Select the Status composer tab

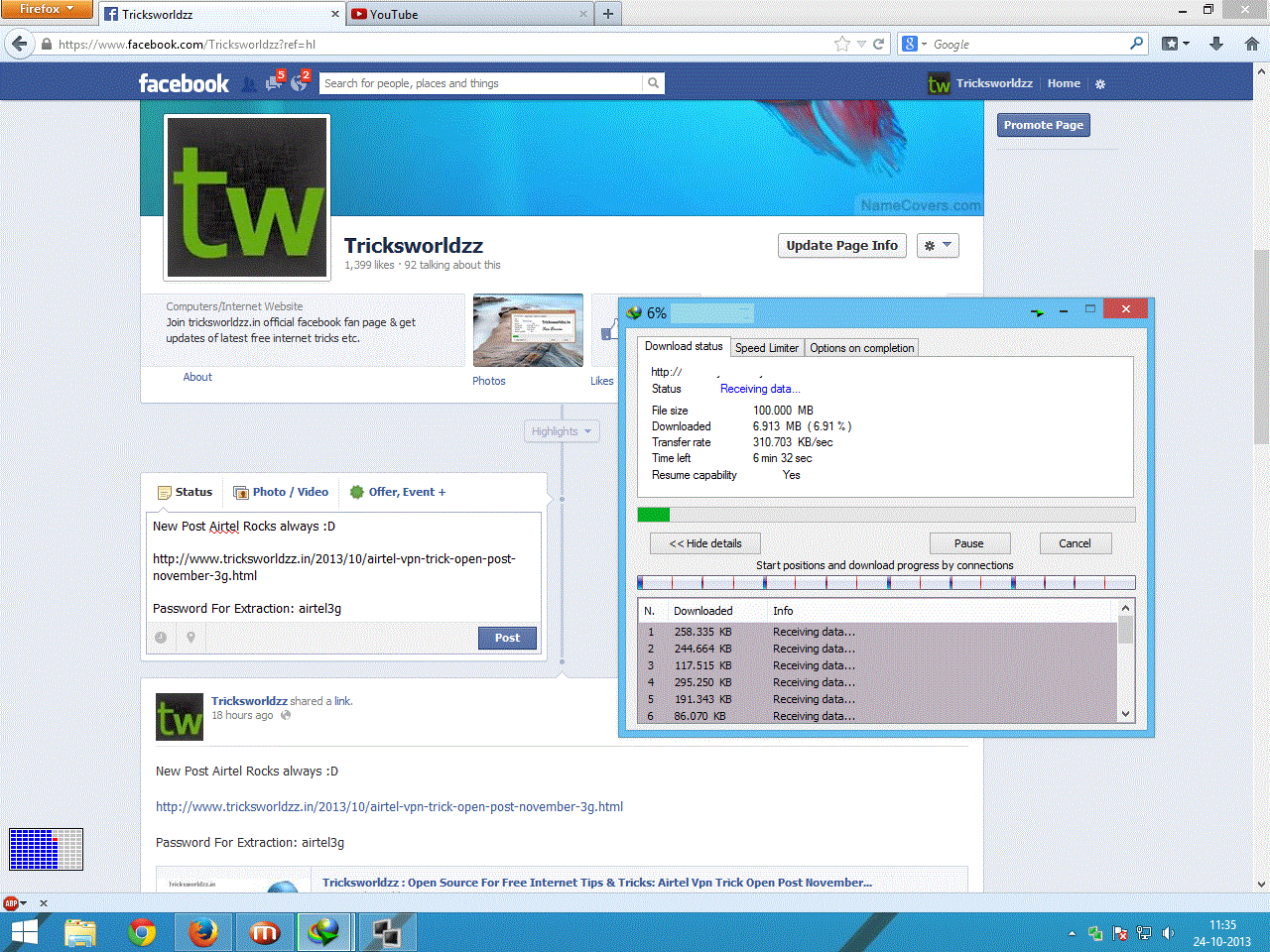click(185, 492)
